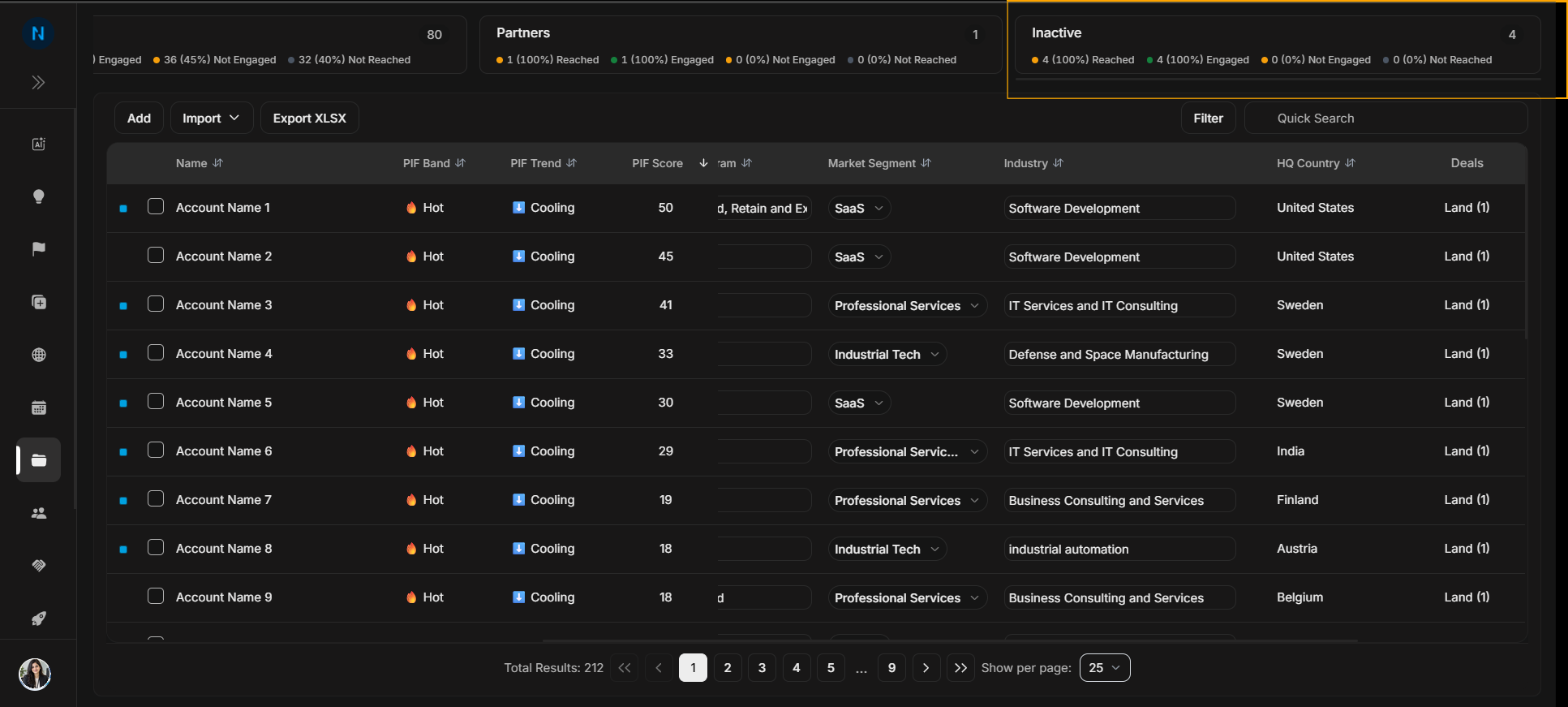This screenshot has width=1568, height=707.
Task: Open the user profile avatar
Action: (x=35, y=674)
